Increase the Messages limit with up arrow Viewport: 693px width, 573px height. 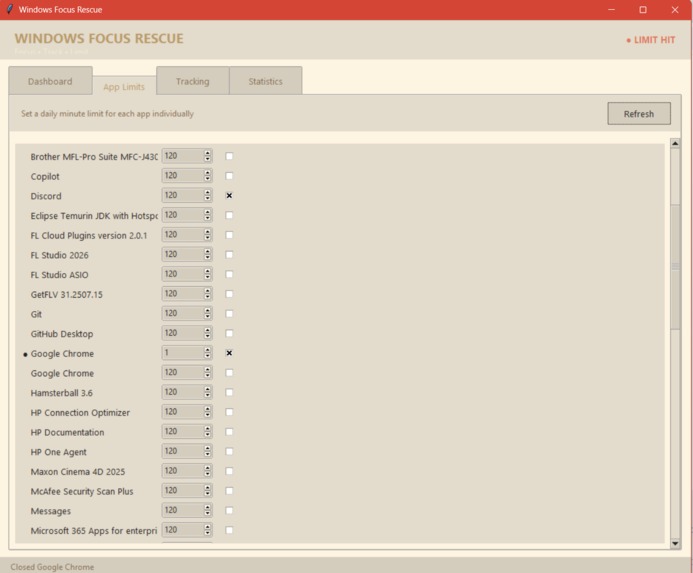click(x=207, y=507)
